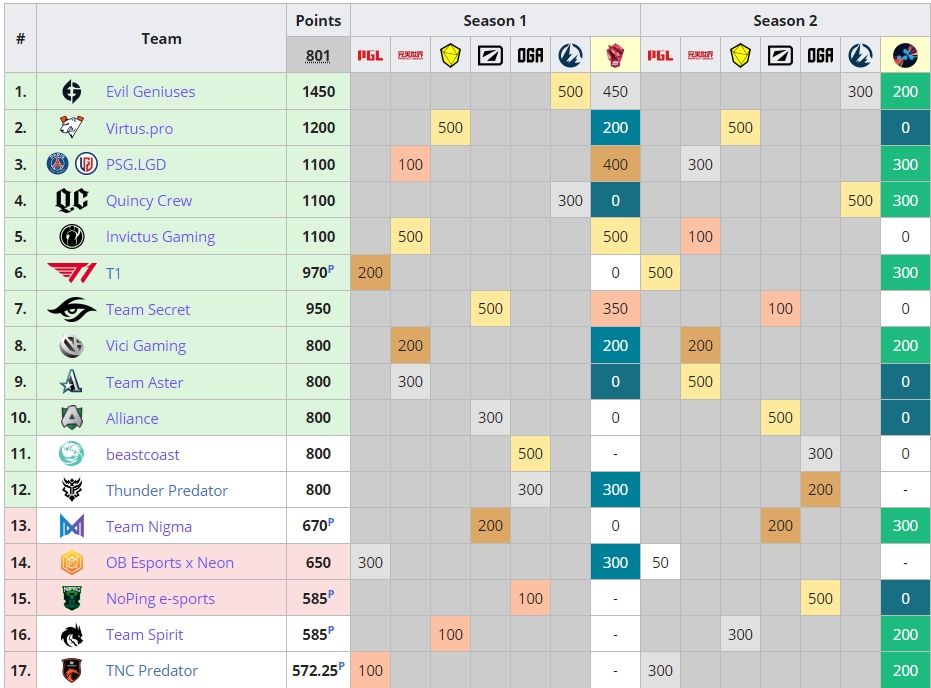The width and height of the screenshot is (931, 688).
Task: Open Season 2 PGL league icon
Action: click(660, 55)
